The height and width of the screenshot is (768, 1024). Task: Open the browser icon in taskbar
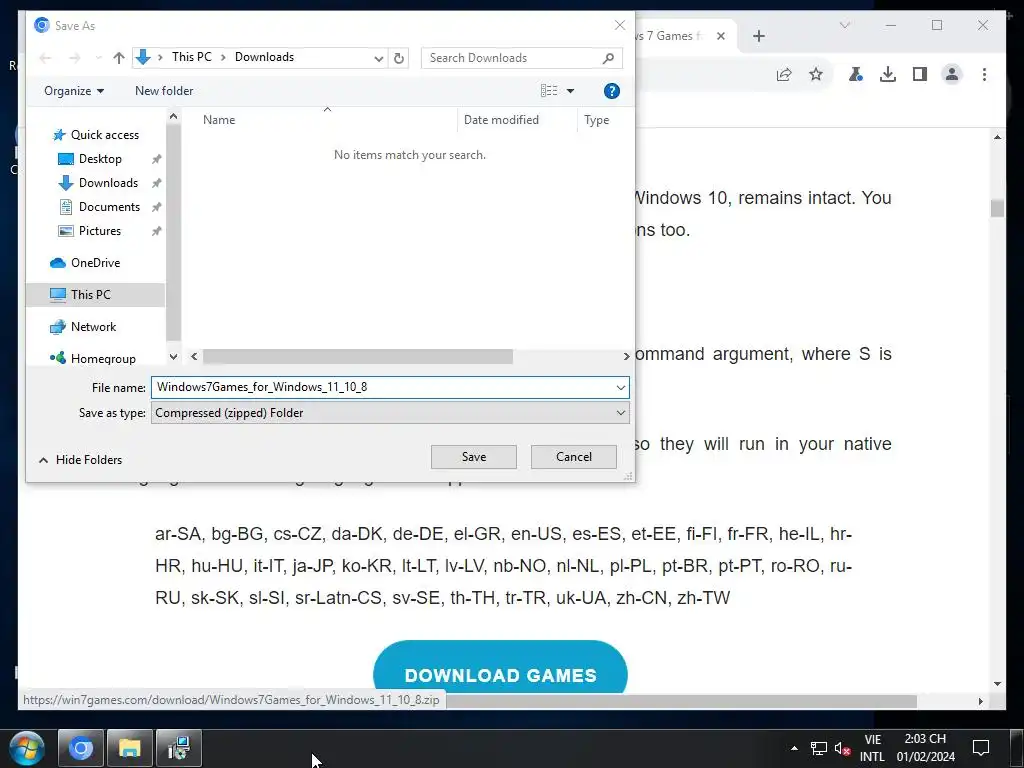tap(81, 748)
